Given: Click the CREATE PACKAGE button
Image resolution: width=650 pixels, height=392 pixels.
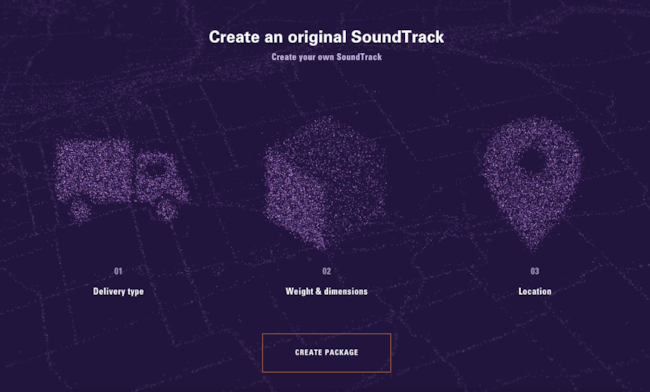Looking at the screenshot, I should pos(326,353).
